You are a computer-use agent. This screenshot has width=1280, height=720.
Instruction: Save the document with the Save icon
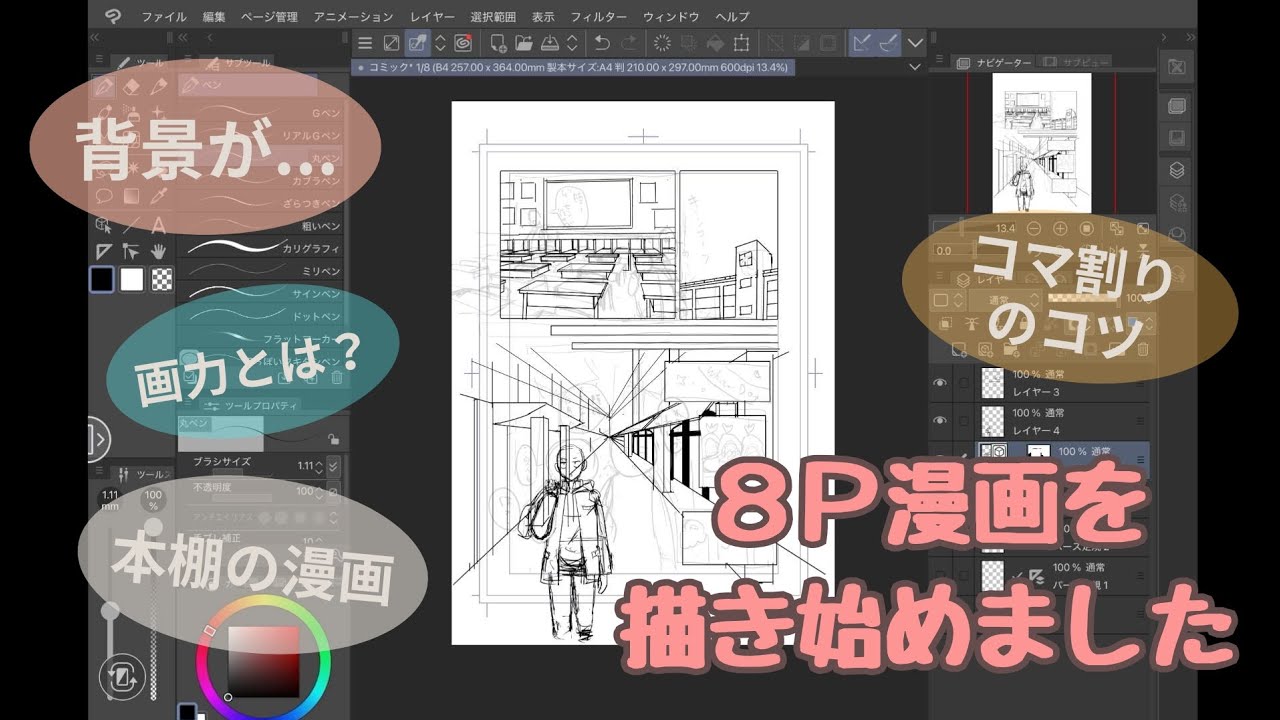548,43
